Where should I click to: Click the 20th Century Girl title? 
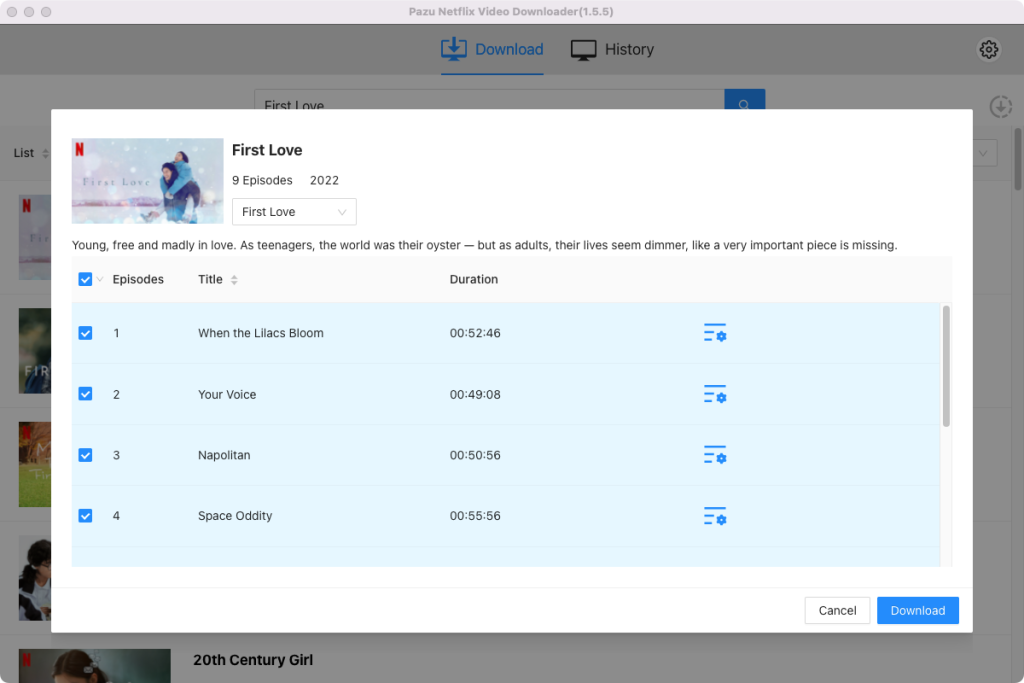[253, 660]
